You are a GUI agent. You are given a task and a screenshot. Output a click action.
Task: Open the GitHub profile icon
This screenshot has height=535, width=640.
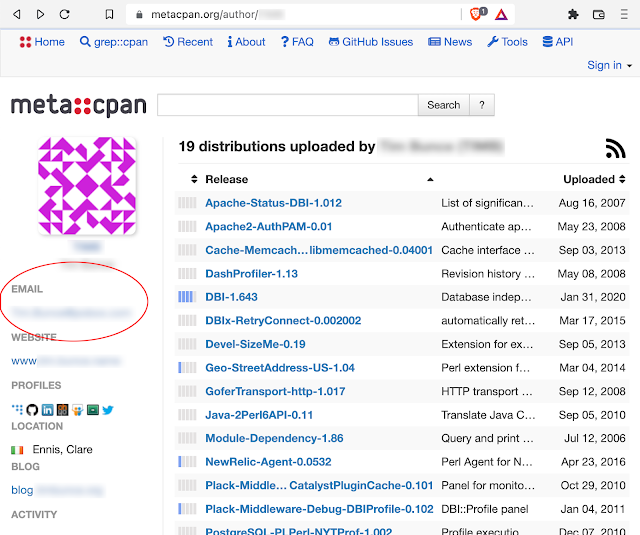pos(32,410)
